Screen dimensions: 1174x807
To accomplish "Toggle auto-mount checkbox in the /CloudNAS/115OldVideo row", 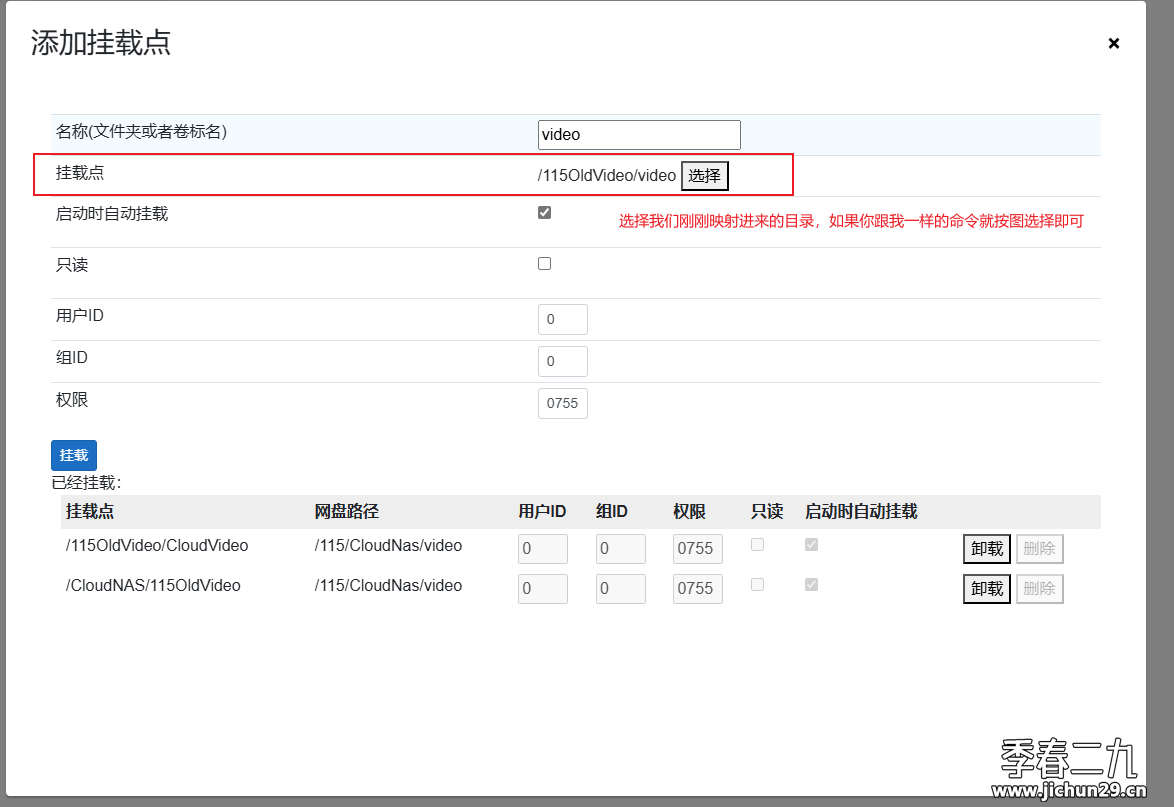I will (811, 584).
